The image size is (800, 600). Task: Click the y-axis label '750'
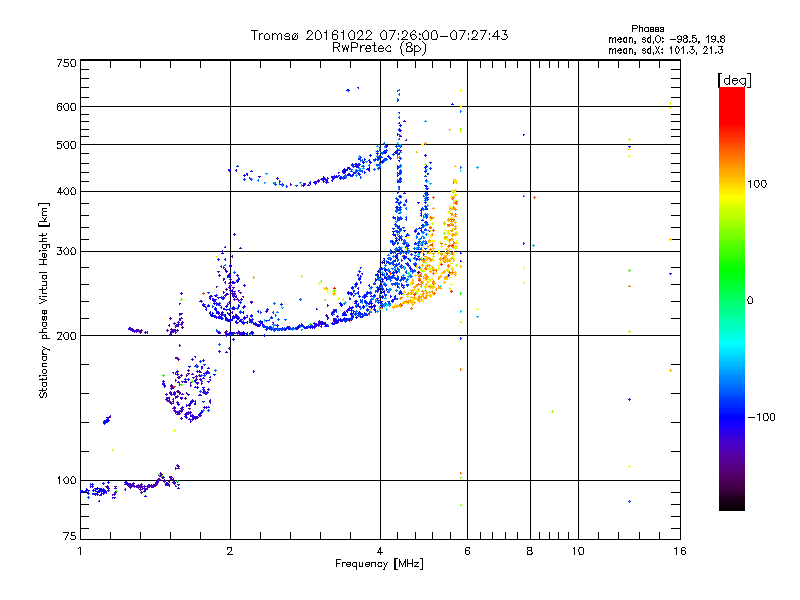point(66,63)
